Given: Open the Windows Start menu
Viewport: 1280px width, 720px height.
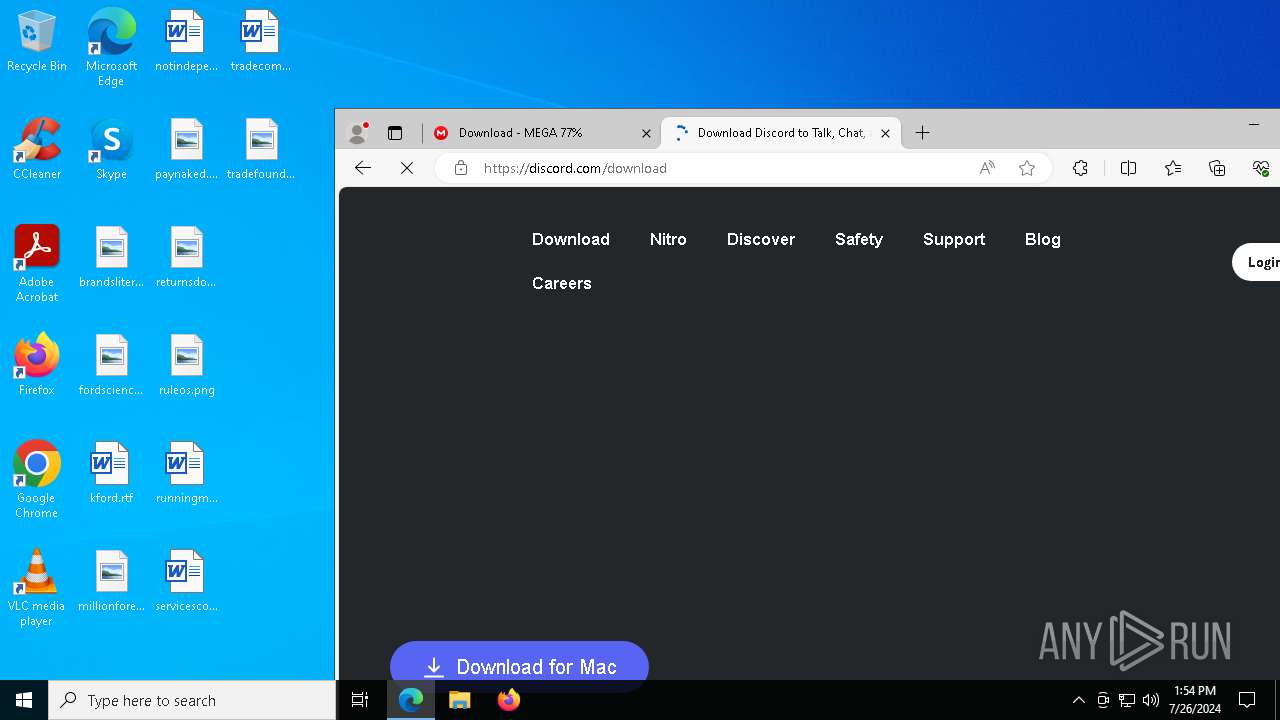Looking at the screenshot, I should pyautogui.click(x=24, y=700).
